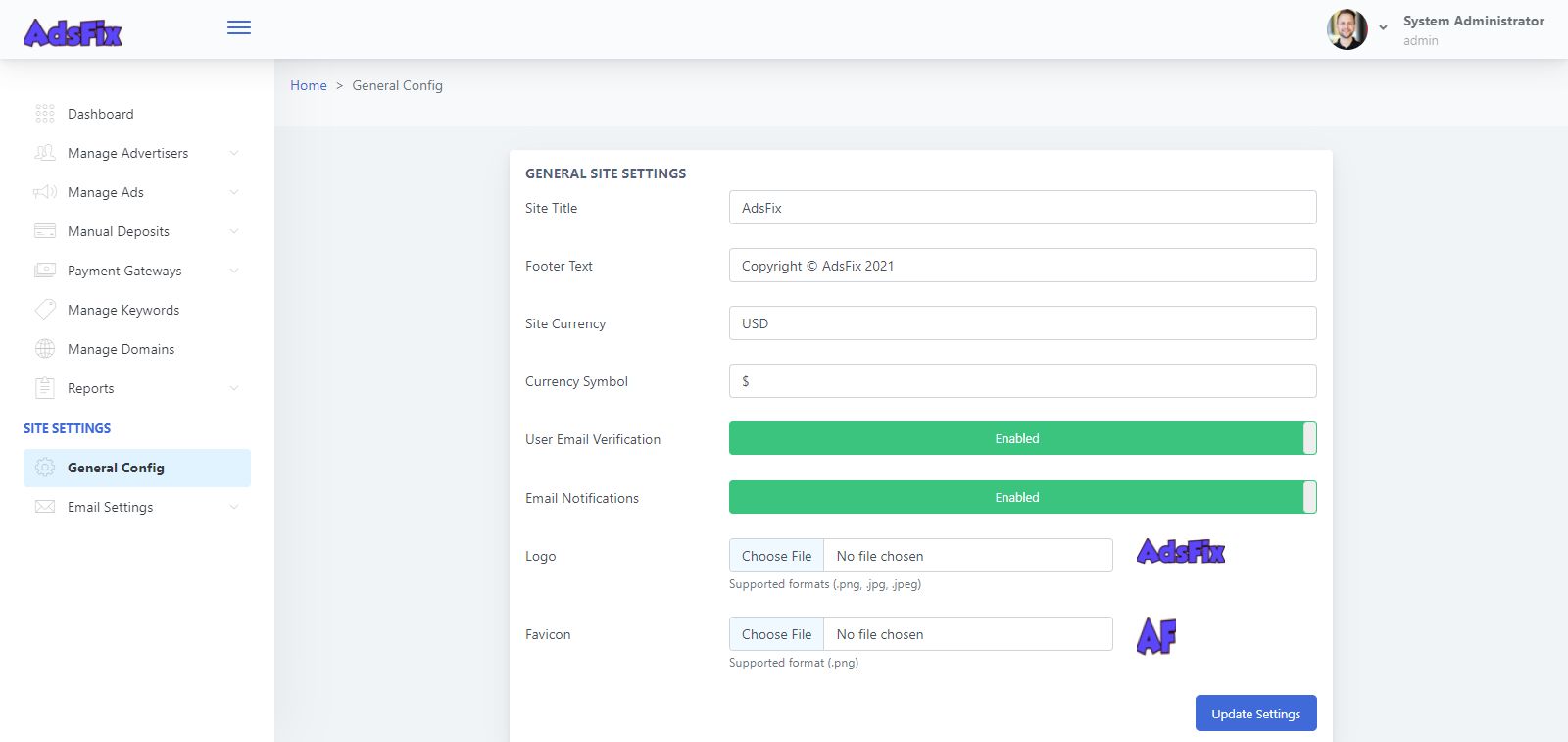Open the Reports menu
The height and width of the screenshot is (742, 1568).
pyautogui.click(x=137, y=388)
